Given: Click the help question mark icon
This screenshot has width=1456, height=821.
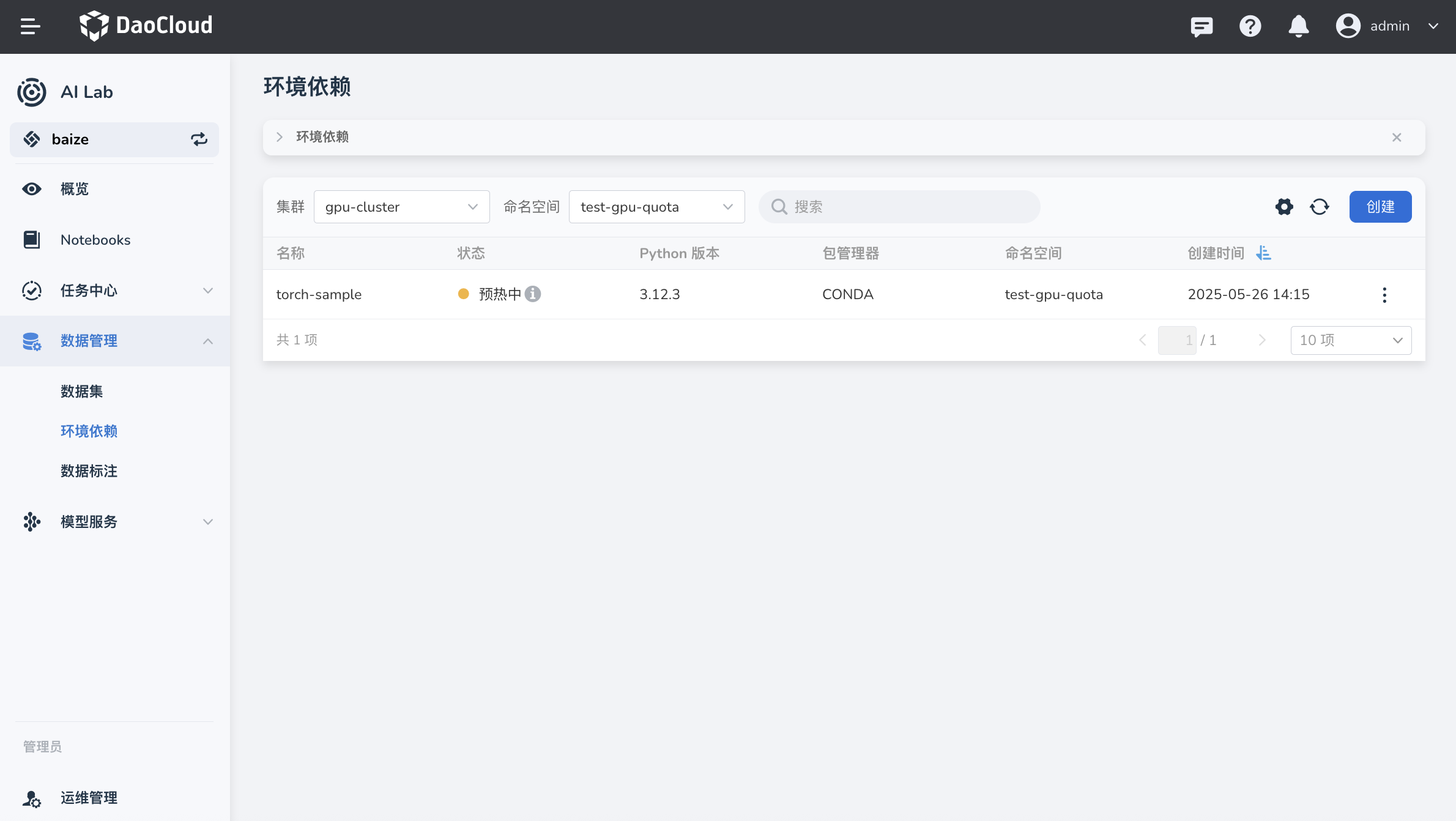Looking at the screenshot, I should (1250, 26).
